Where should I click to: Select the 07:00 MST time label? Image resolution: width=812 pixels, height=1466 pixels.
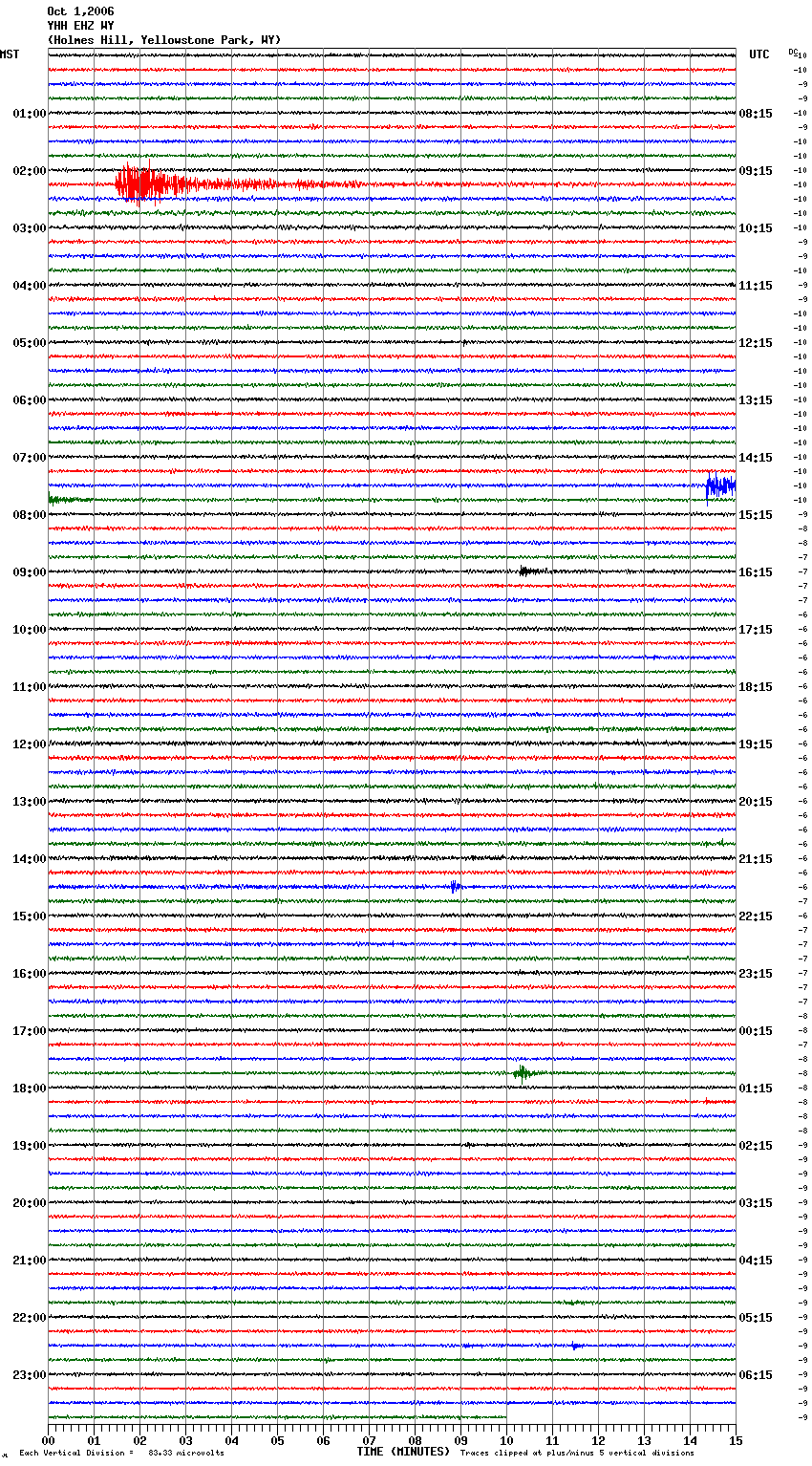[x=30, y=458]
